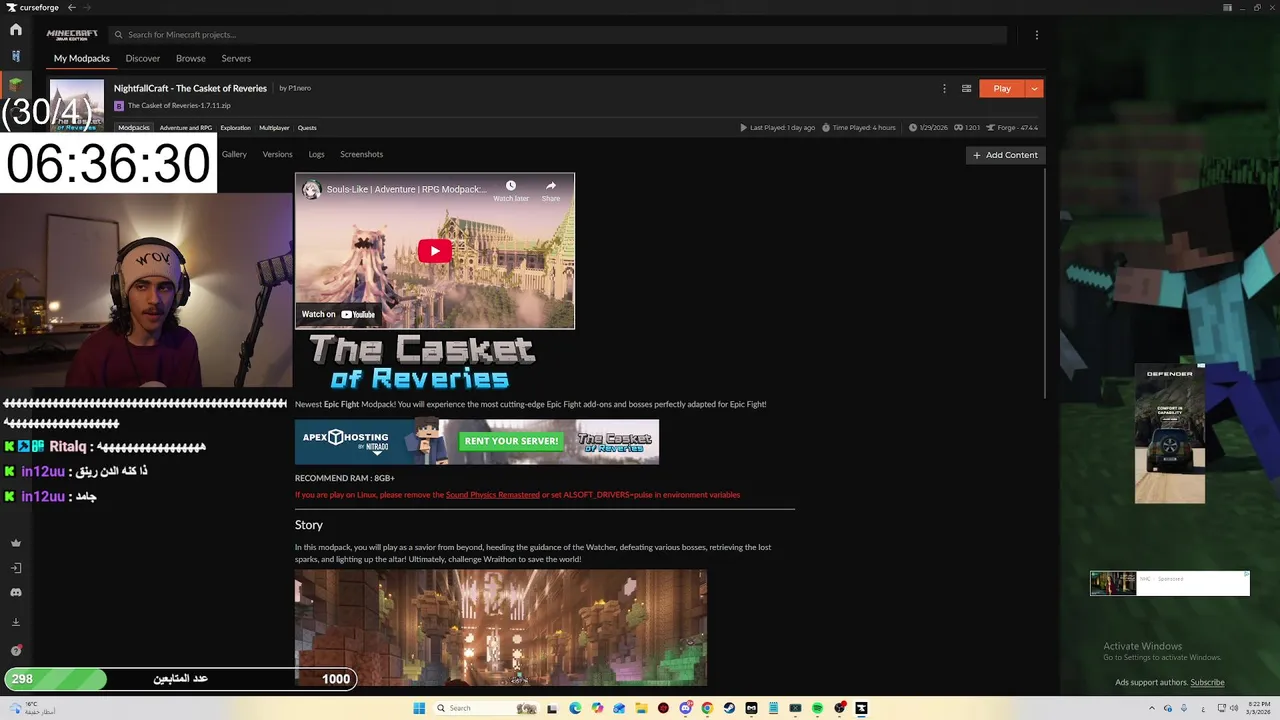The height and width of the screenshot is (720, 1280).
Task: Open the CurseForge Home sidebar icon
Action: click(x=16, y=30)
